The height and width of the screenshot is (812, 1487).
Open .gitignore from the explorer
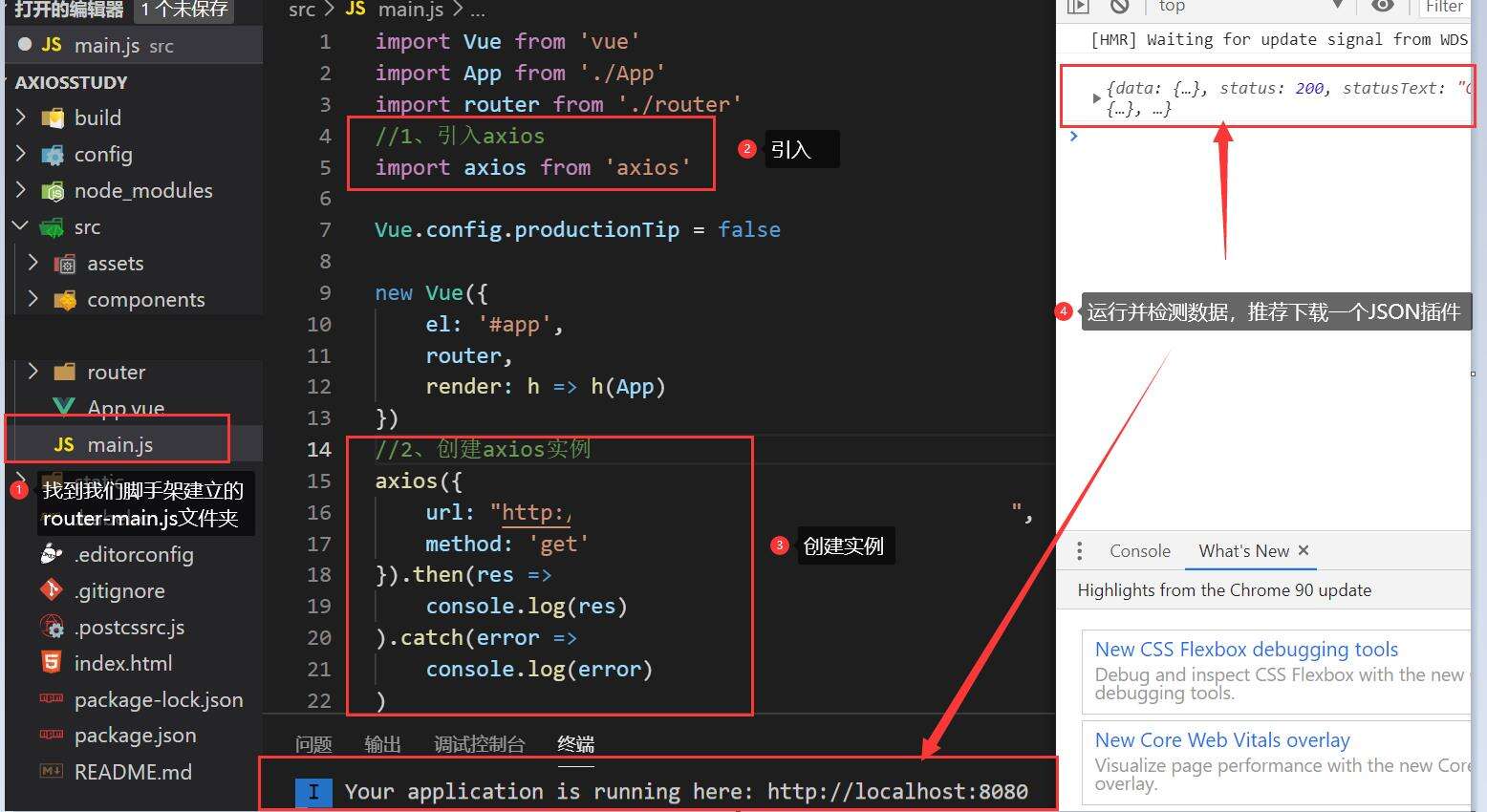click(119, 591)
